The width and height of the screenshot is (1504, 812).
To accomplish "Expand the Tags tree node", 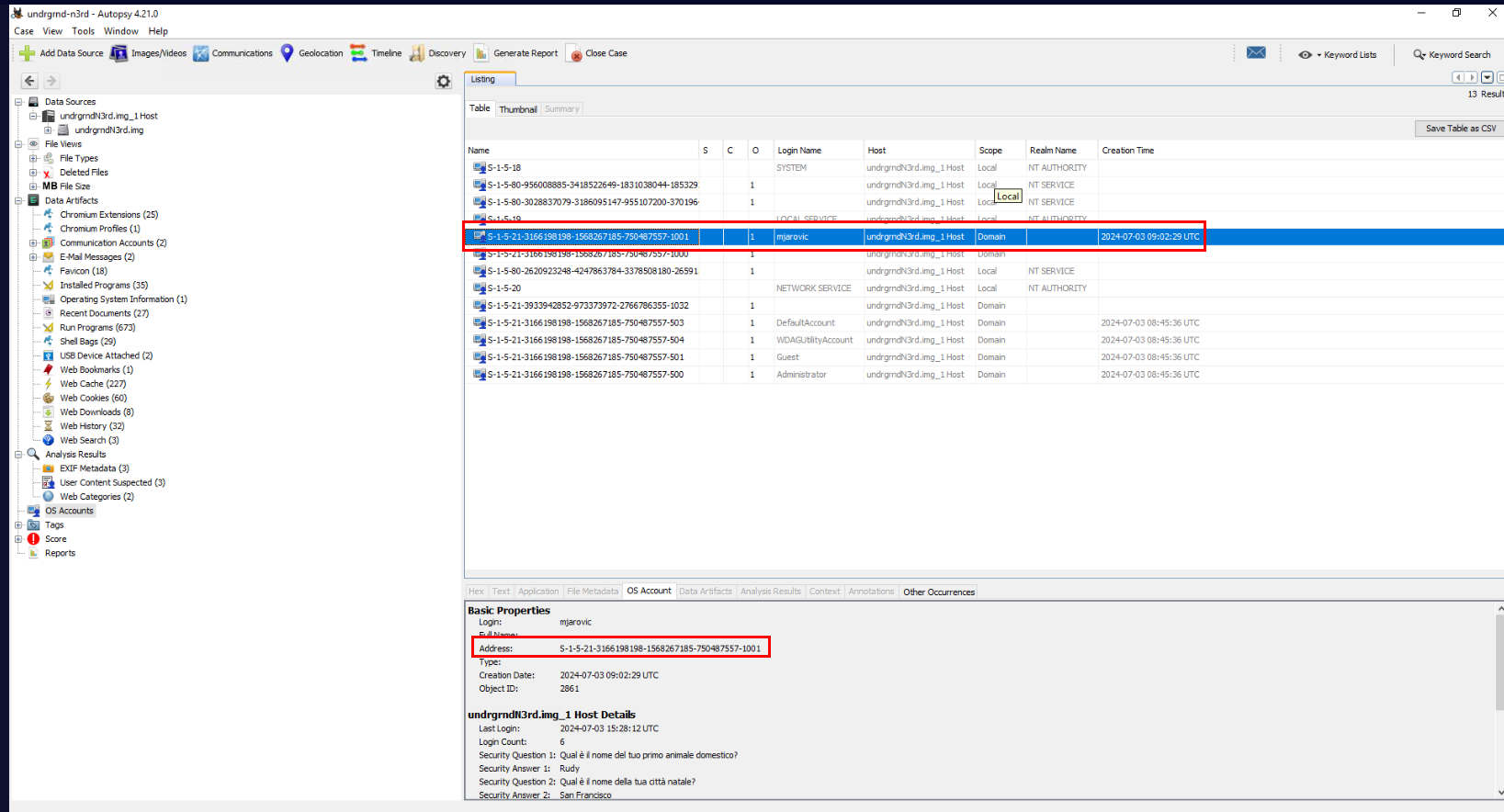I will [x=18, y=525].
